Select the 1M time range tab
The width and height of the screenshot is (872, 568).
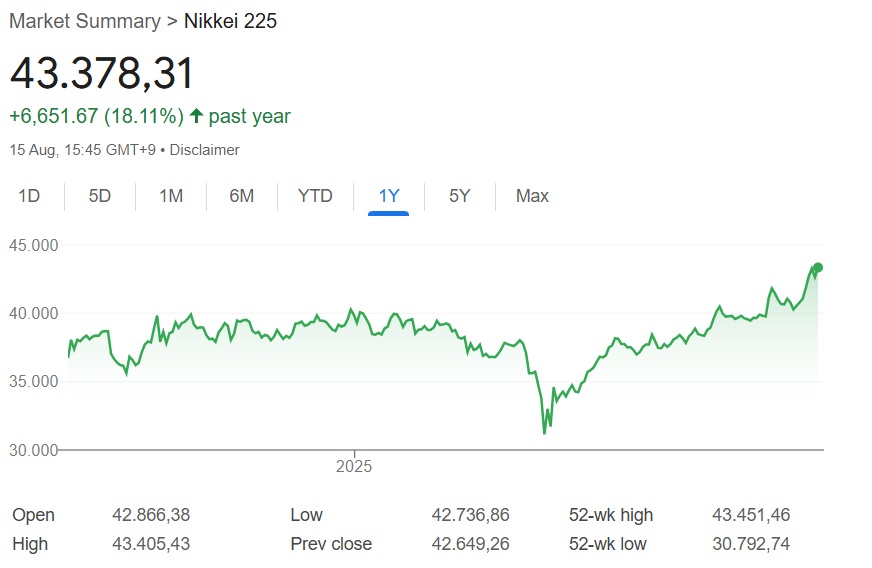tap(171, 196)
